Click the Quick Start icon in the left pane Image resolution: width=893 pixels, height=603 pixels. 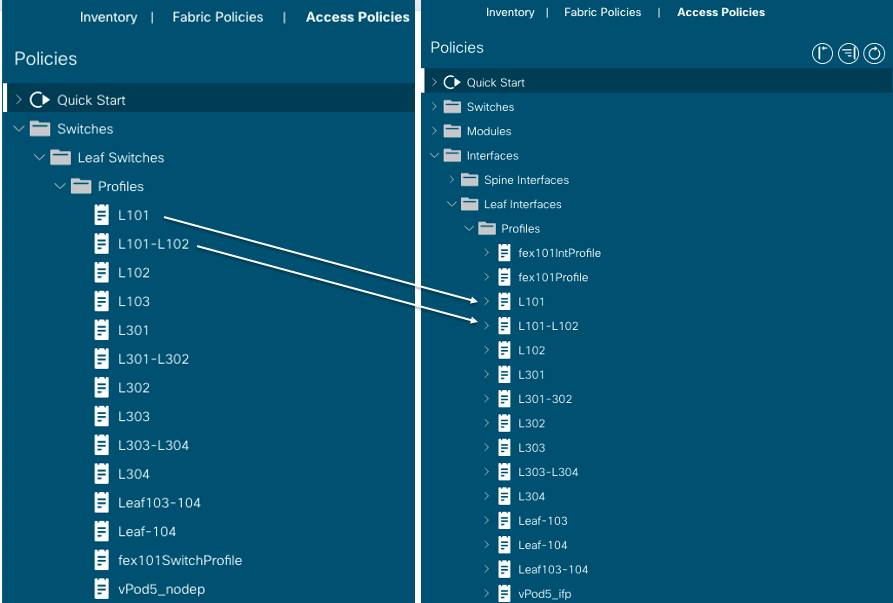pyautogui.click(x=37, y=99)
